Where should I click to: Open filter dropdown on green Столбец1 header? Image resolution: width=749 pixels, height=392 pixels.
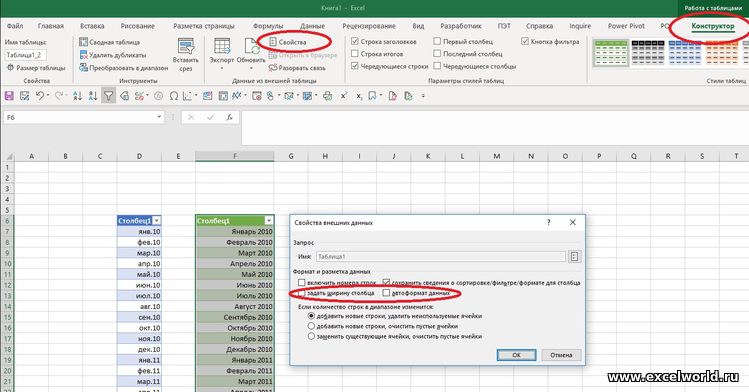[269, 221]
